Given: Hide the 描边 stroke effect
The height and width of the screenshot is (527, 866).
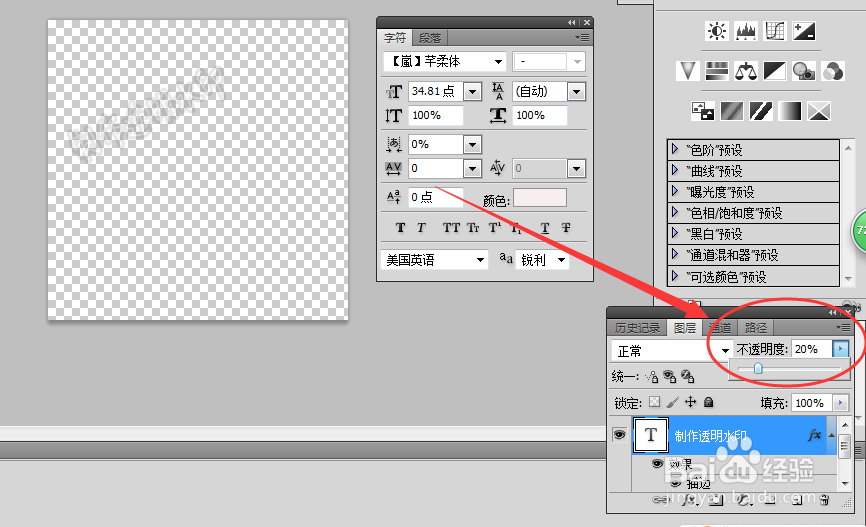Looking at the screenshot, I should tap(675, 483).
